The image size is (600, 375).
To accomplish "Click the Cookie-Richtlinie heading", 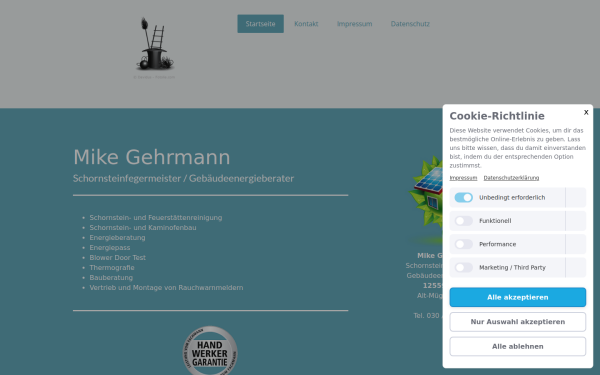I will (497, 116).
